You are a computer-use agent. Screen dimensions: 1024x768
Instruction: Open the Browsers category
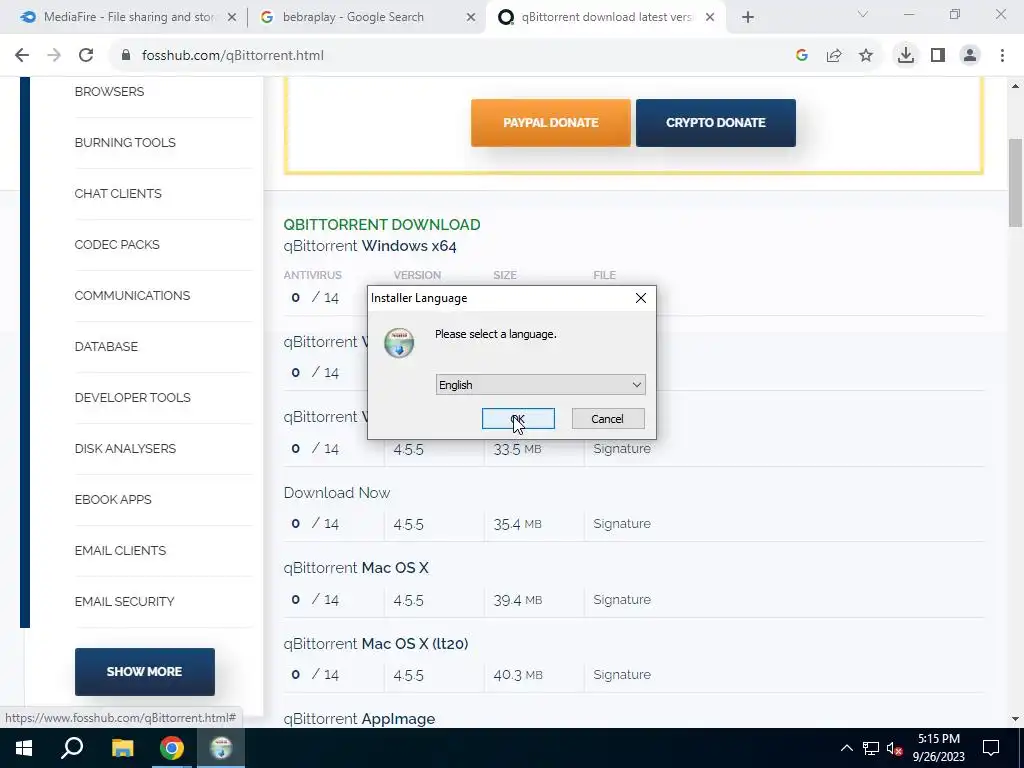(x=109, y=91)
